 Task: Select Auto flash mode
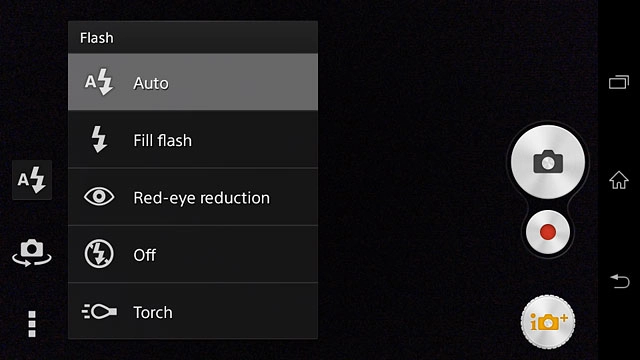pyautogui.click(x=193, y=82)
